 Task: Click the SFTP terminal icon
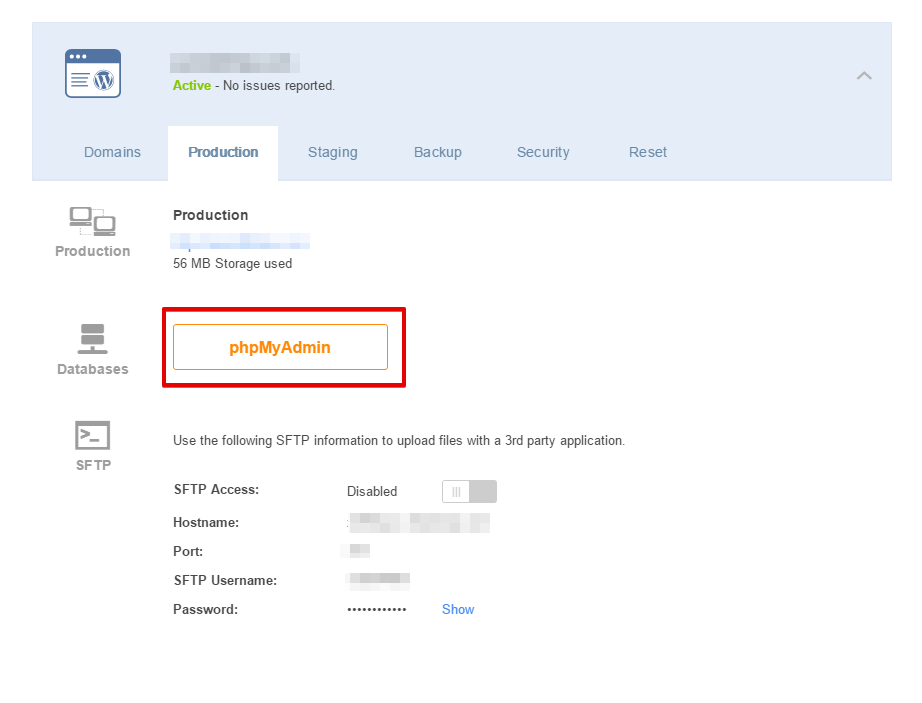coord(92,436)
